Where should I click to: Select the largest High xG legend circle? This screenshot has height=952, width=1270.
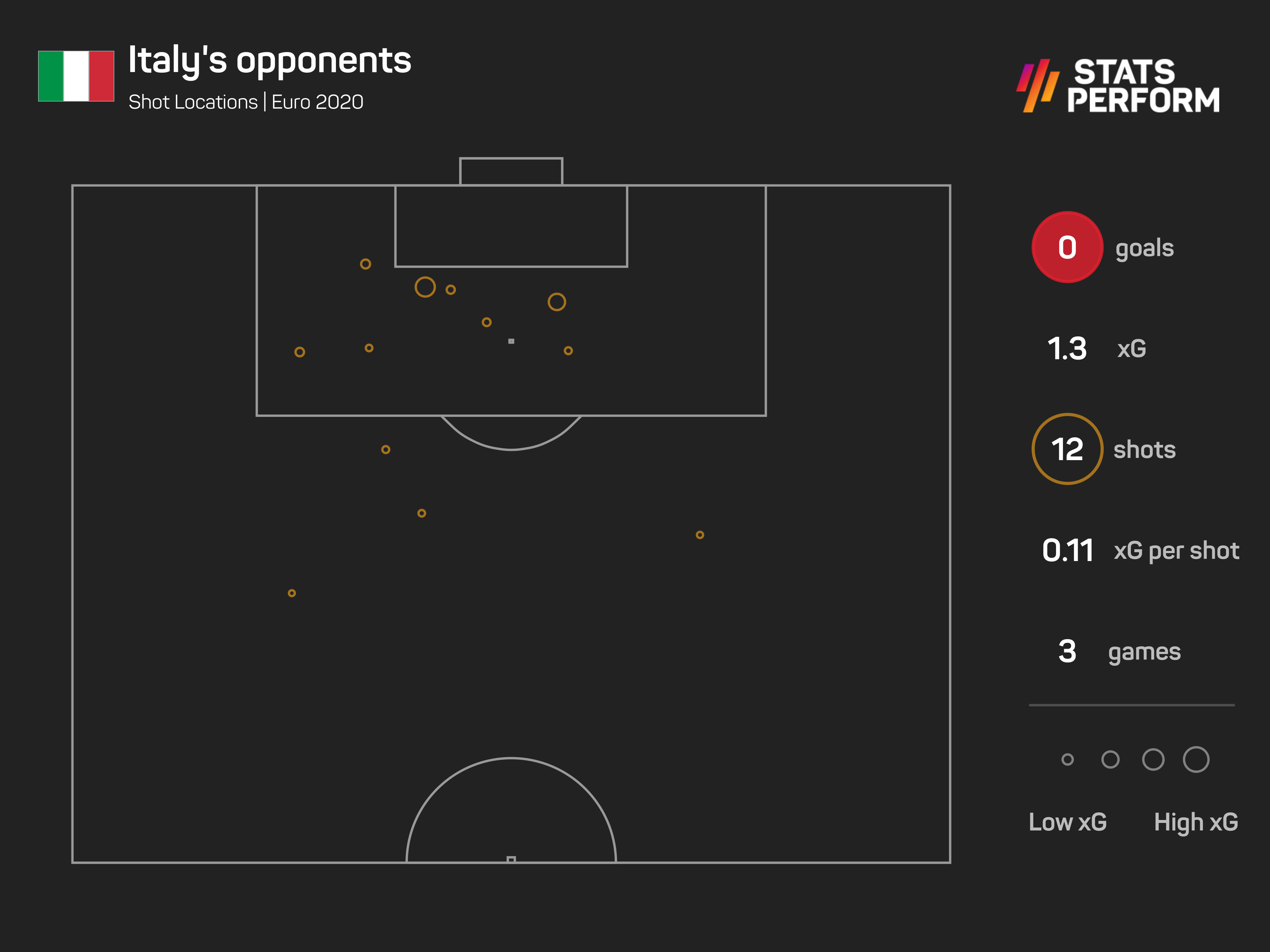tap(1196, 760)
